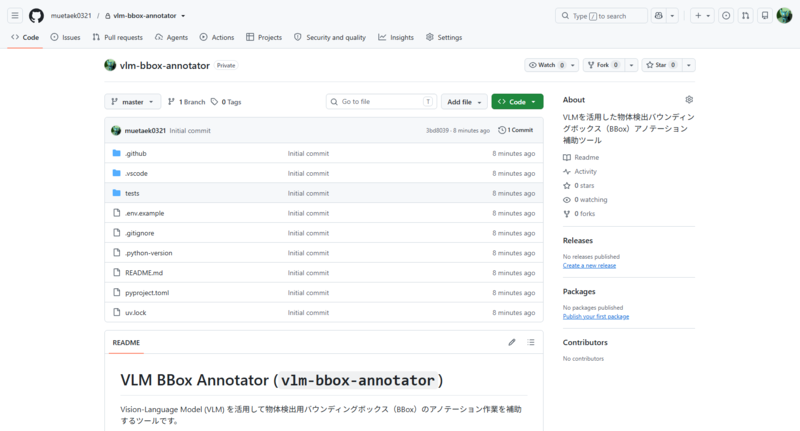Click the tests folder icon
The width and height of the screenshot is (800, 431).
coord(116,193)
